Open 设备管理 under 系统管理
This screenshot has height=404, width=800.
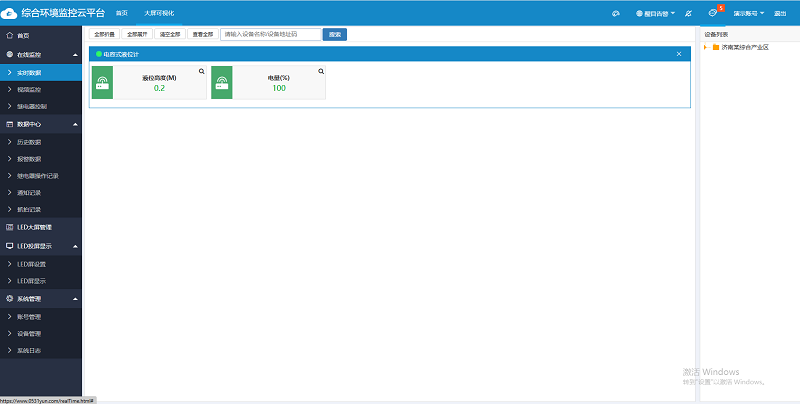coord(29,333)
